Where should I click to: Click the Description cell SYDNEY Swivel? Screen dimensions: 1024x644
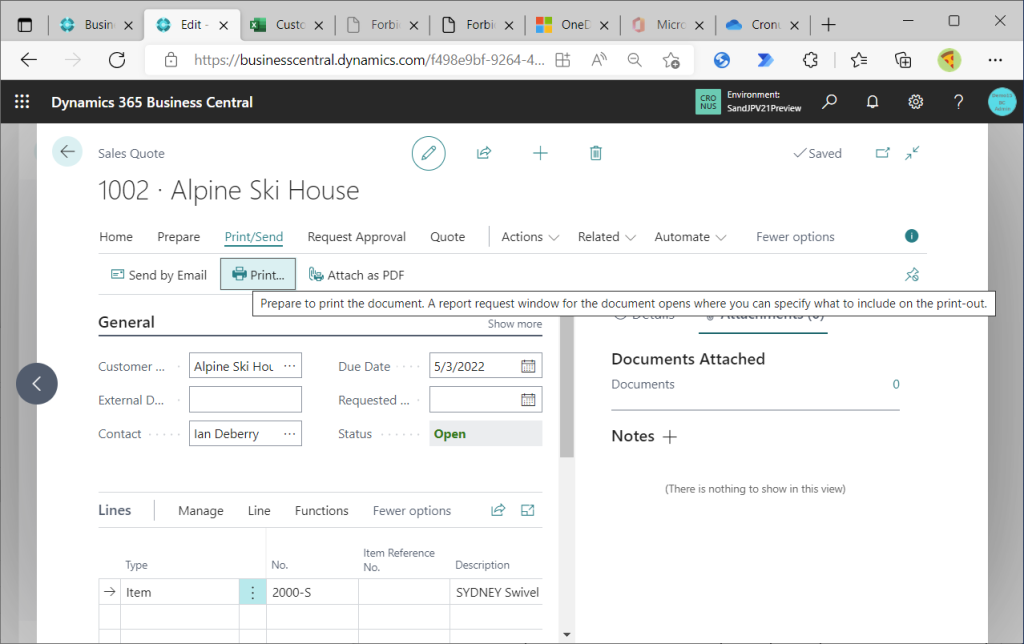(x=496, y=592)
